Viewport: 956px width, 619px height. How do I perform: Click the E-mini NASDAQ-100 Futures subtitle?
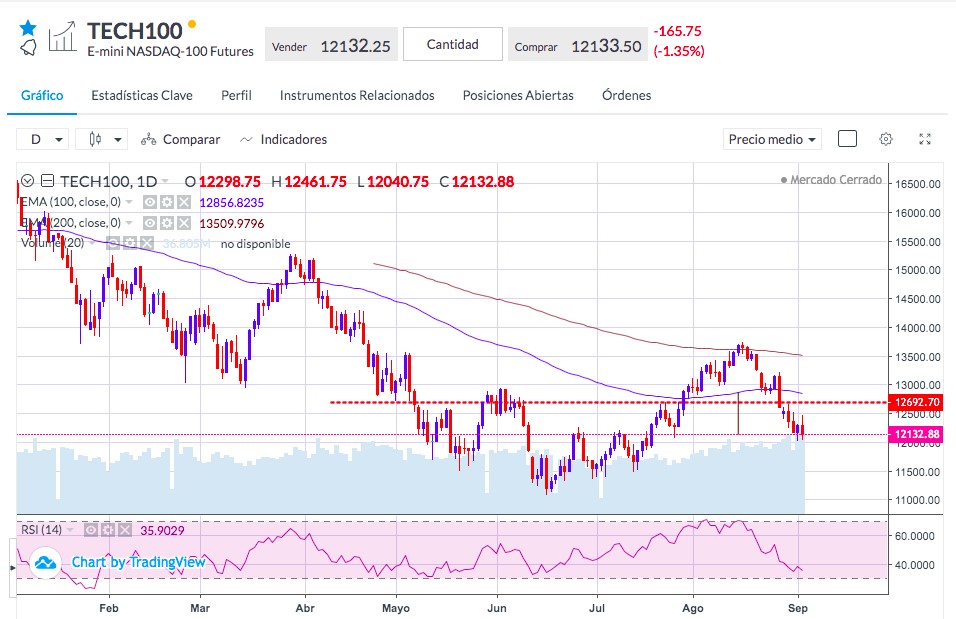171,52
